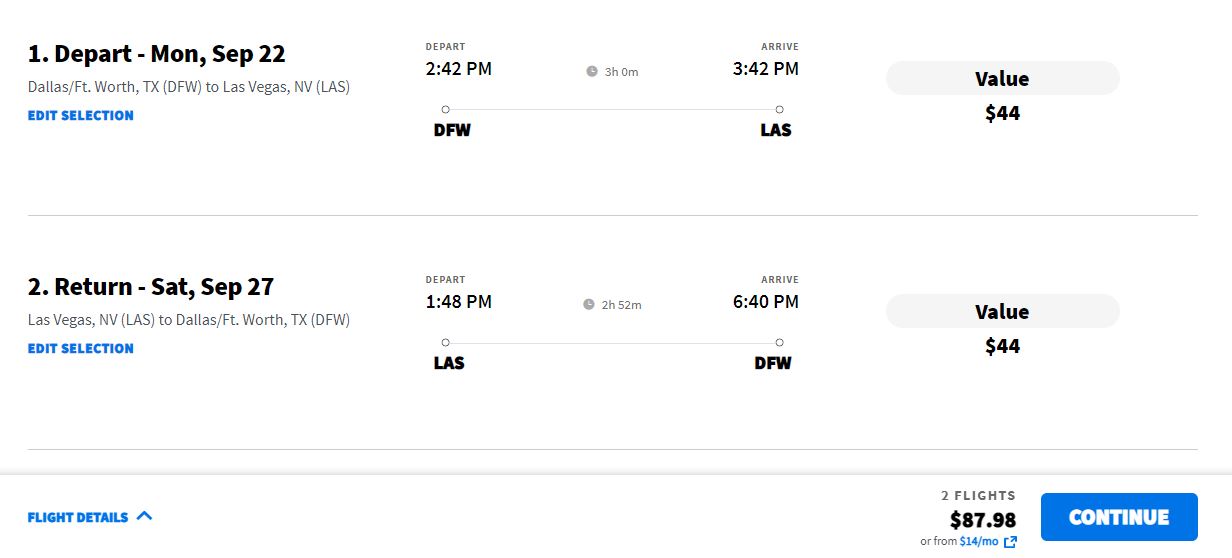Image resolution: width=1232 pixels, height=558 pixels.
Task: Click the DFW destination dot on return route line
Action: click(779, 342)
